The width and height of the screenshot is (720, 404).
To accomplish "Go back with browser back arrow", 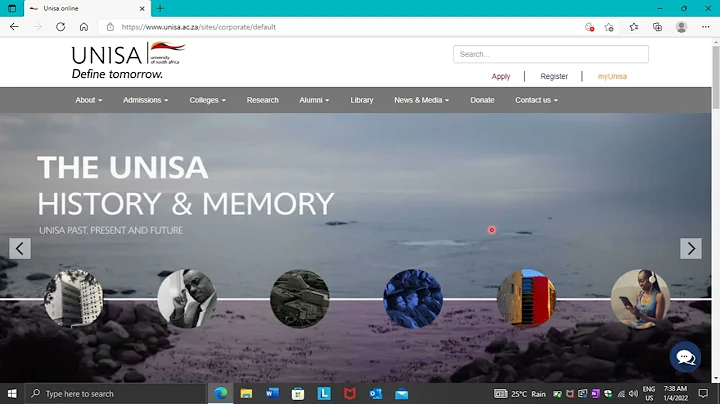I will coord(14,27).
